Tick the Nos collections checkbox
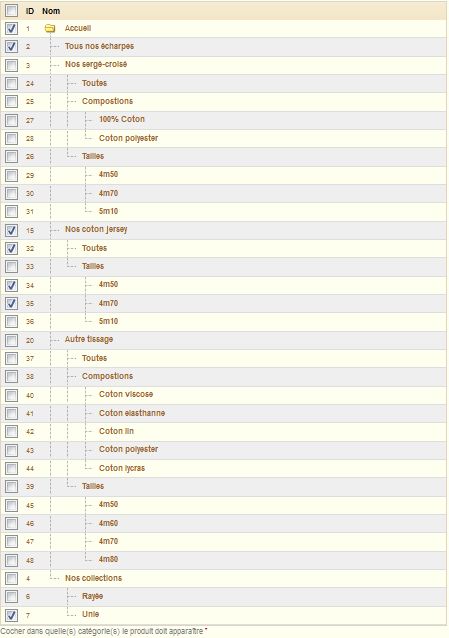 pyautogui.click(x=11, y=578)
